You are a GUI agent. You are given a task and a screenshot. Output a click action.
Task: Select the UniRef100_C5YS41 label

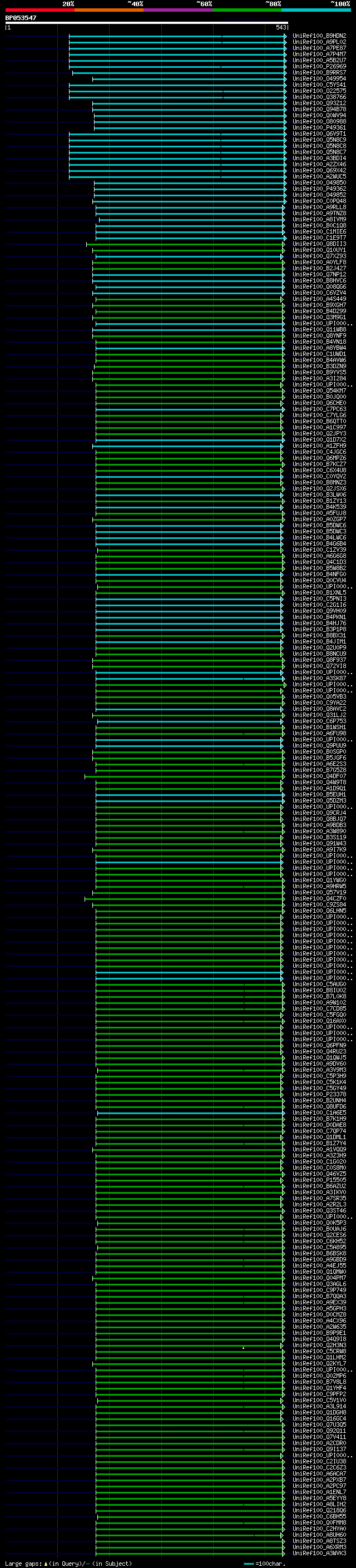tap(319, 85)
